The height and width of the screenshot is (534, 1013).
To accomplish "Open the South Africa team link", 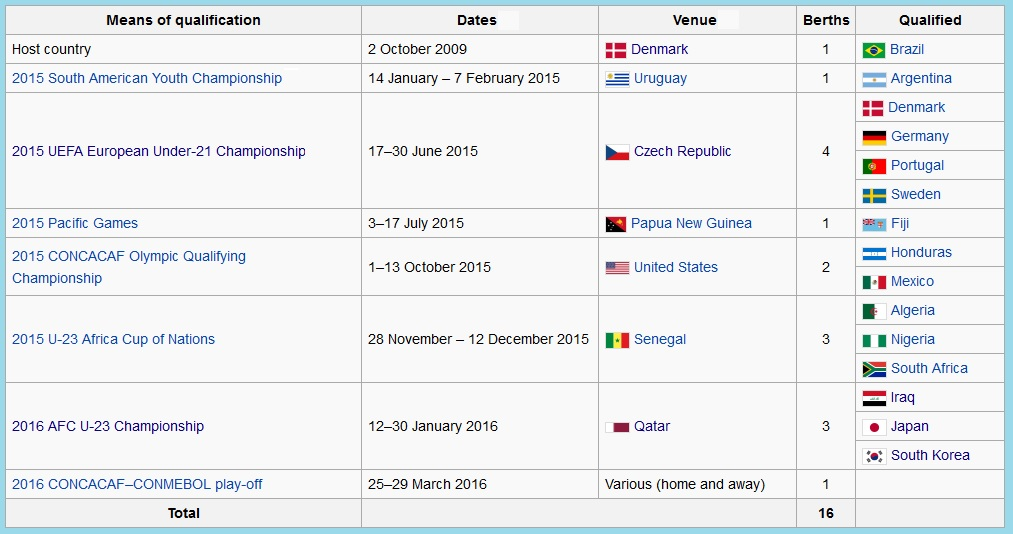I will pos(929,368).
